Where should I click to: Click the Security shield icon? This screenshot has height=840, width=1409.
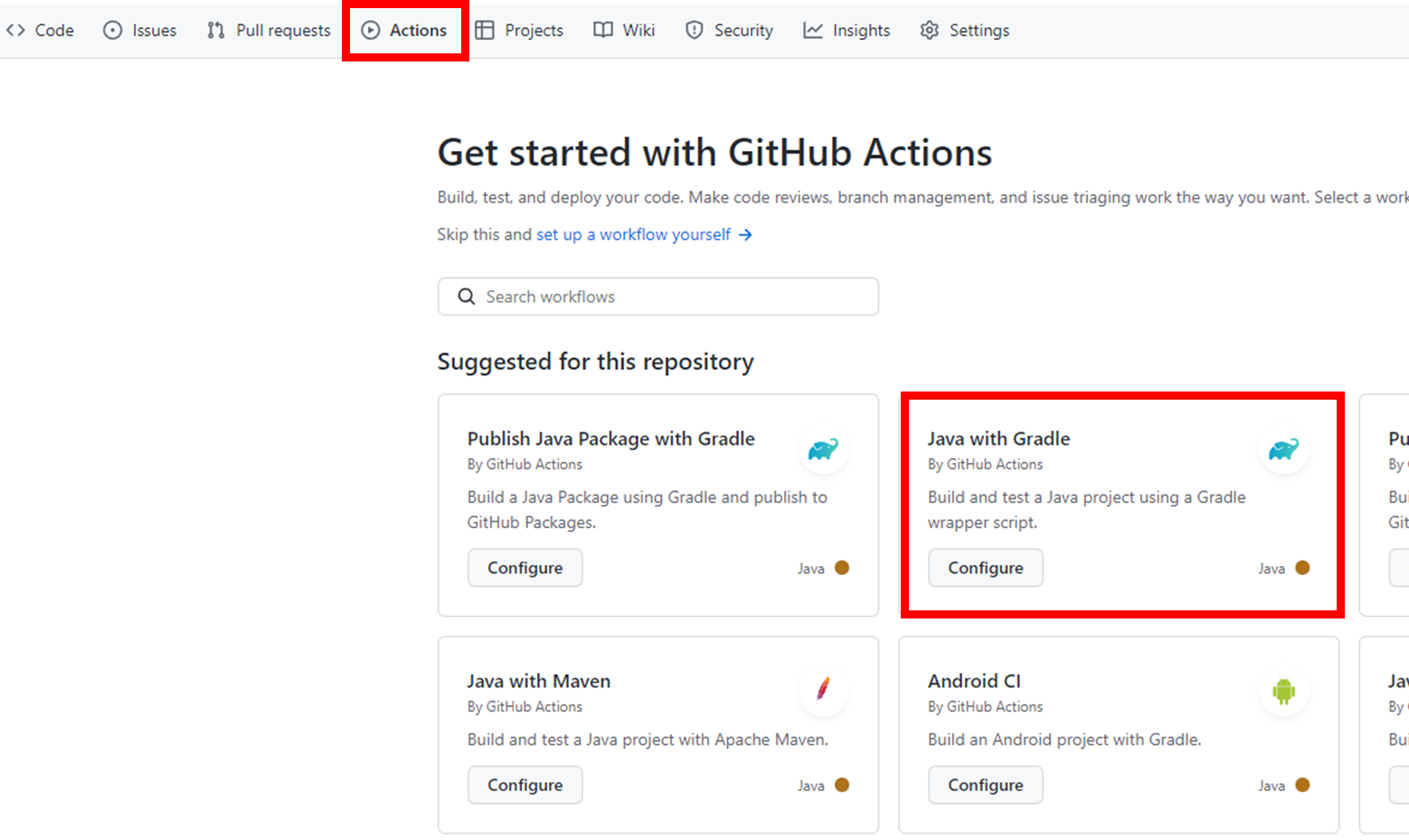pyautogui.click(x=694, y=30)
